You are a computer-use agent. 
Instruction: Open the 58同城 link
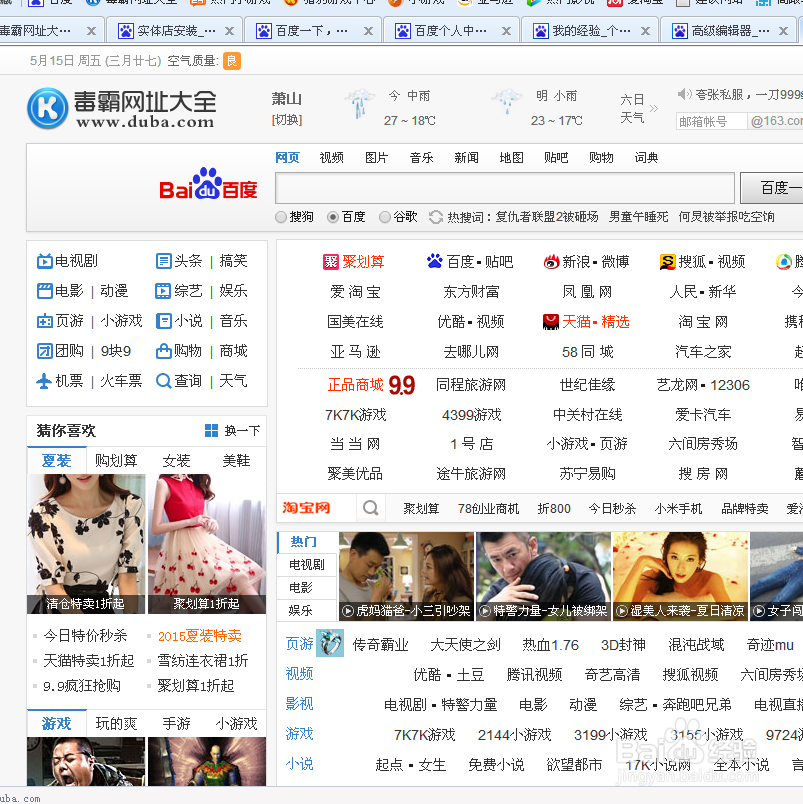tap(588, 352)
